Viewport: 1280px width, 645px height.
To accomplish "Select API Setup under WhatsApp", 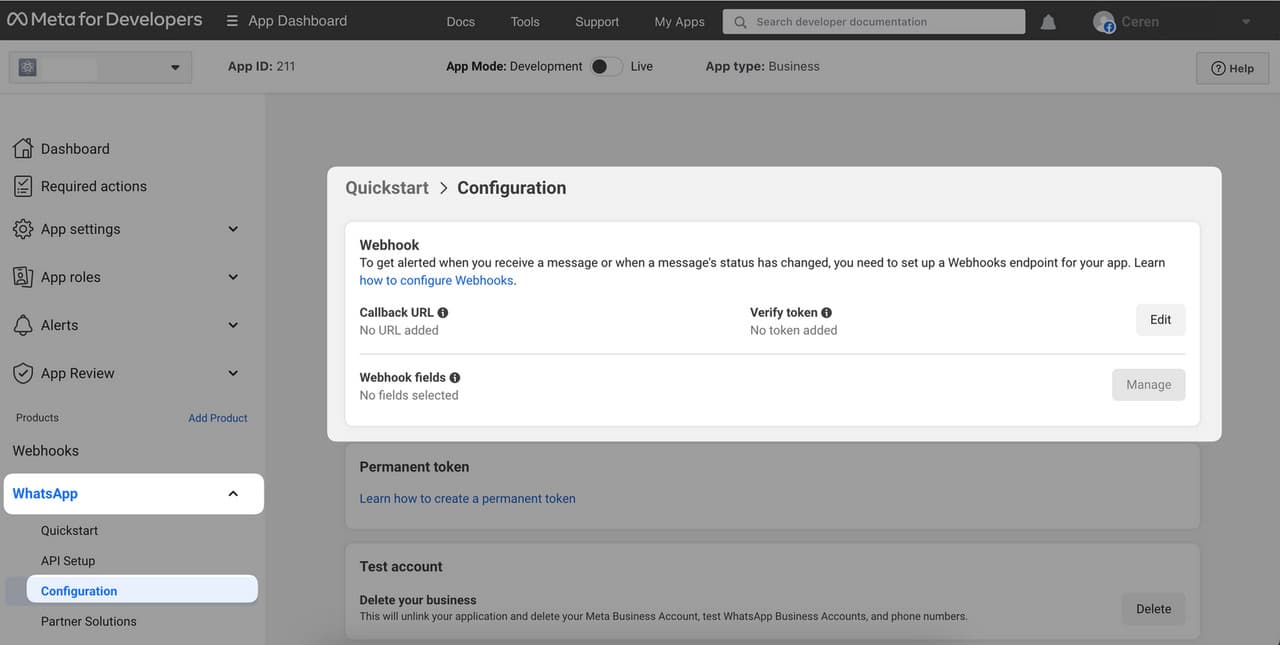I will [68, 561].
